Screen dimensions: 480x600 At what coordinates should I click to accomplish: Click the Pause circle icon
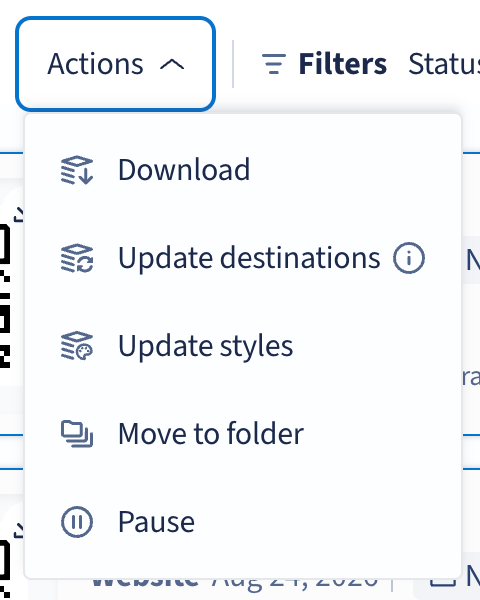point(77,522)
